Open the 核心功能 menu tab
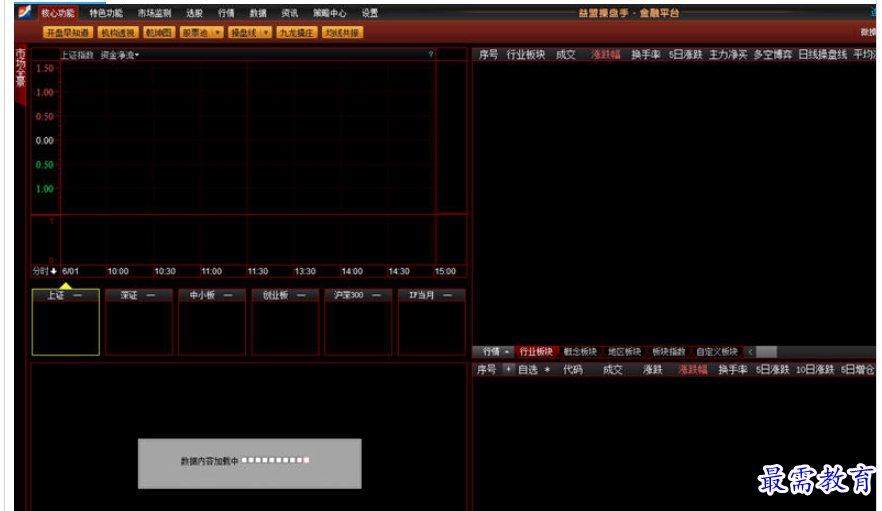Screen dimensions: 882x511 (x=57, y=12)
